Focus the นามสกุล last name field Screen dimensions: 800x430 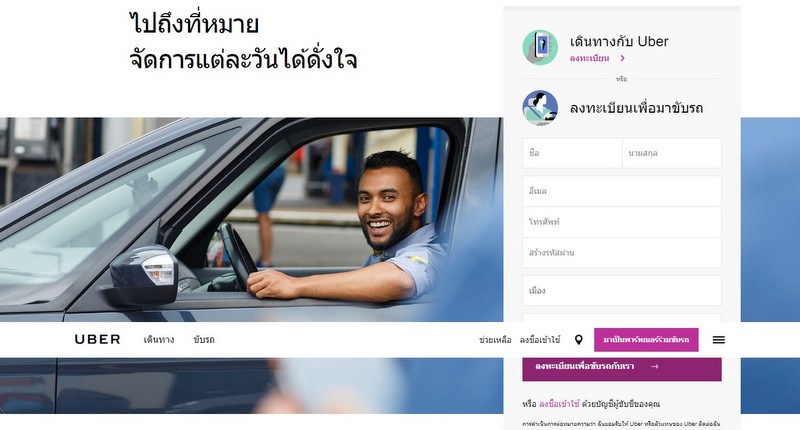pos(672,153)
